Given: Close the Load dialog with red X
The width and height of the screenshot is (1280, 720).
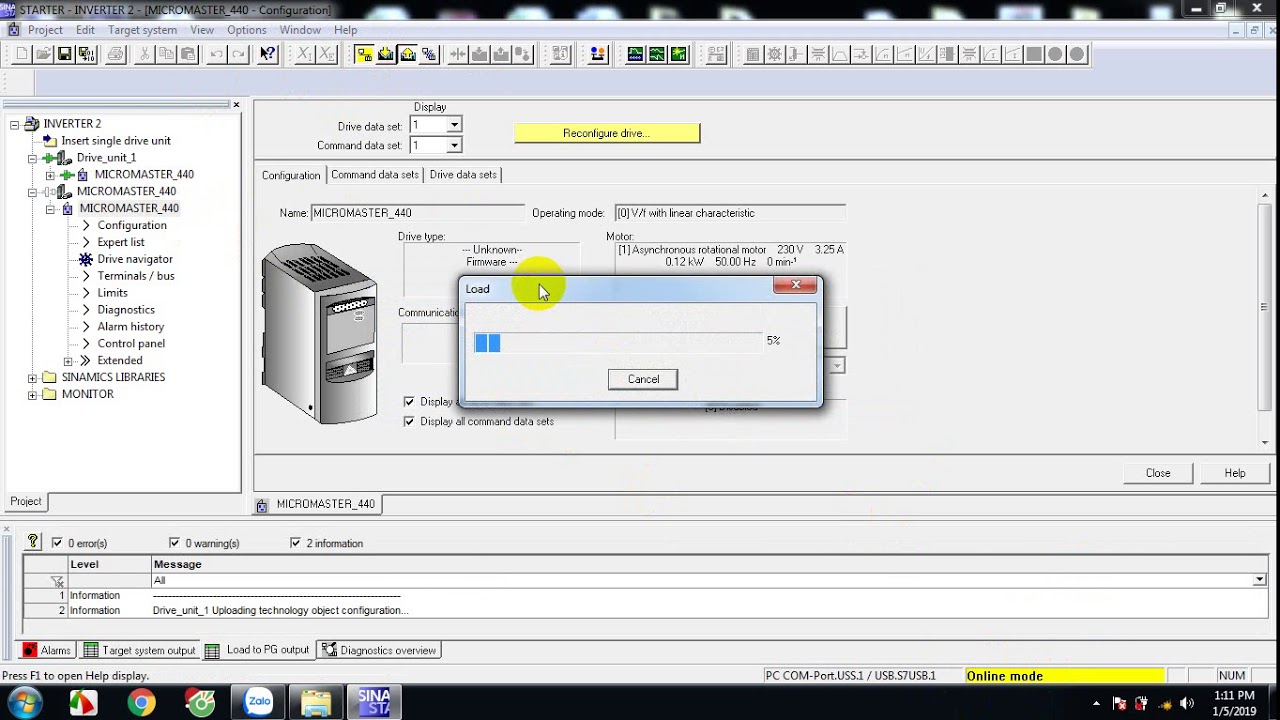Looking at the screenshot, I should (x=796, y=286).
